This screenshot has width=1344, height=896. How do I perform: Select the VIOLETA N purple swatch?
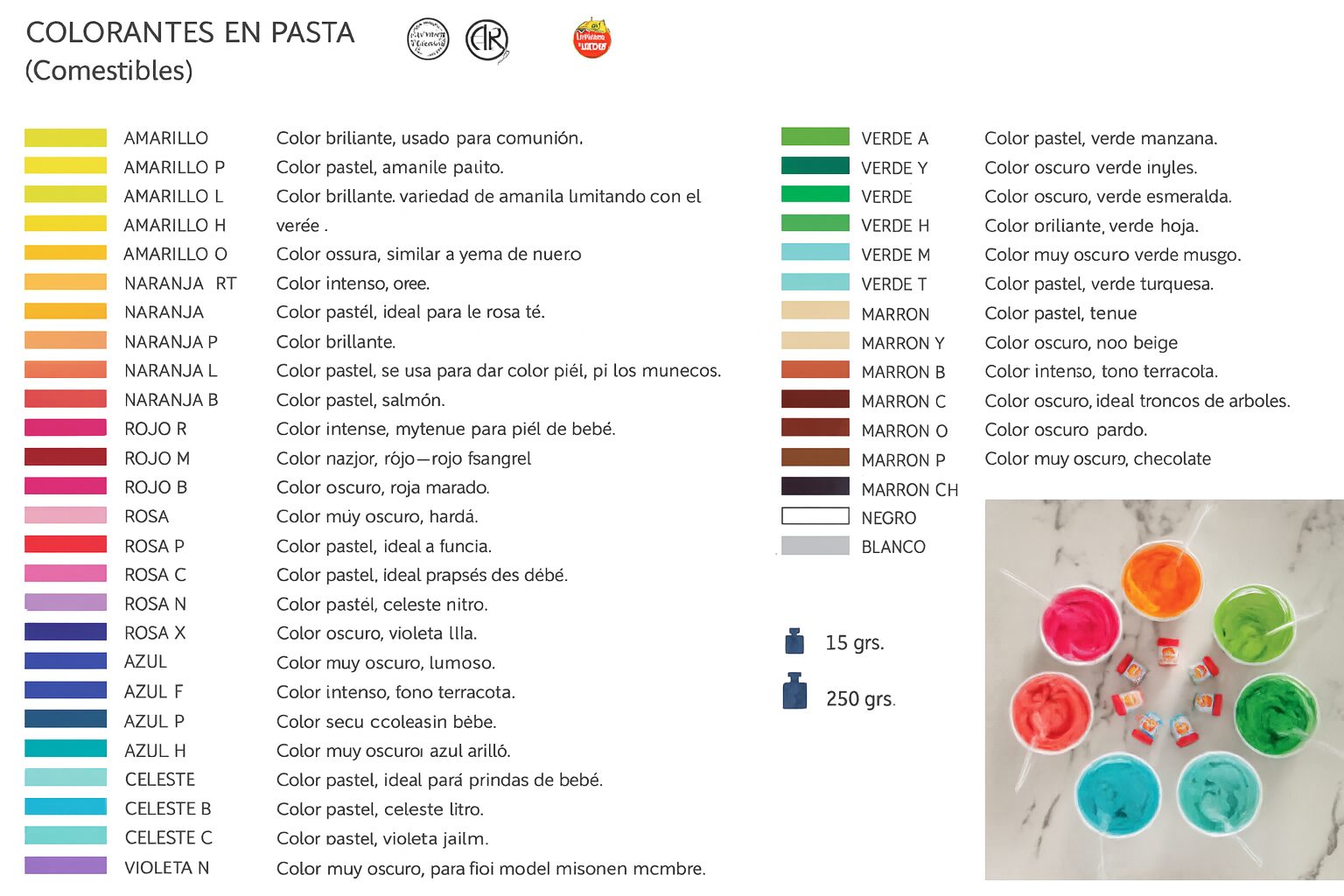pyautogui.click(x=66, y=866)
